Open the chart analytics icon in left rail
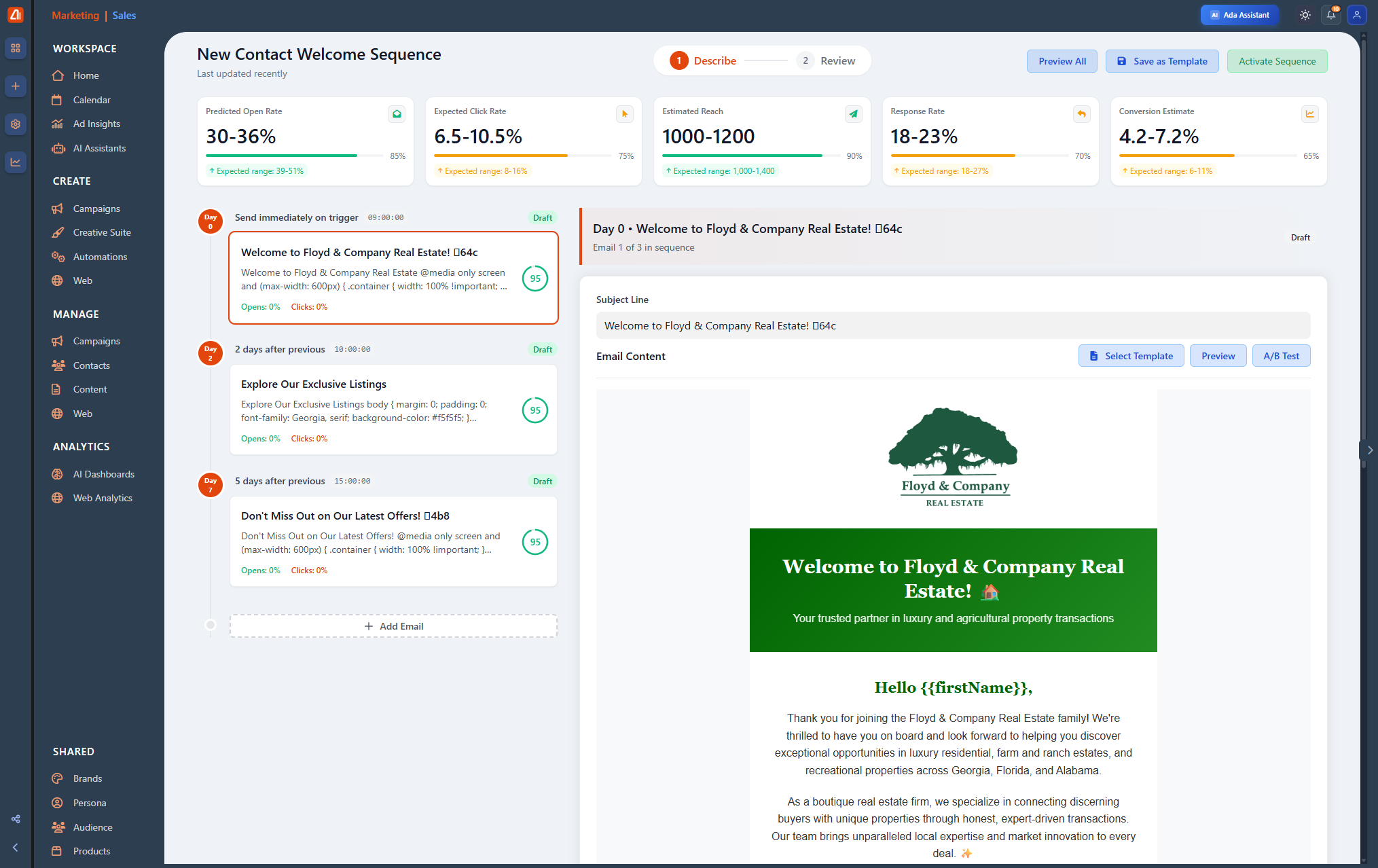This screenshot has height=868, width=1378. point(15,162)
